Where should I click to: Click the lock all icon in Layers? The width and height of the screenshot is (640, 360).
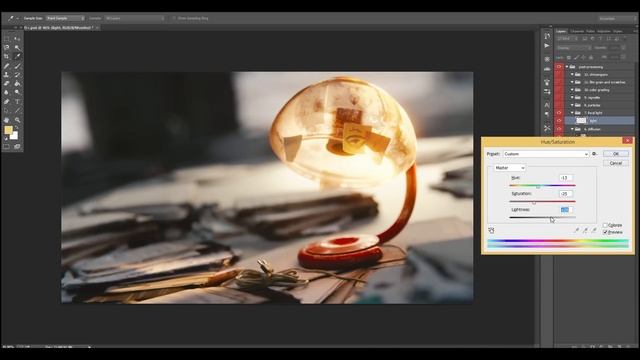point(591,57)
